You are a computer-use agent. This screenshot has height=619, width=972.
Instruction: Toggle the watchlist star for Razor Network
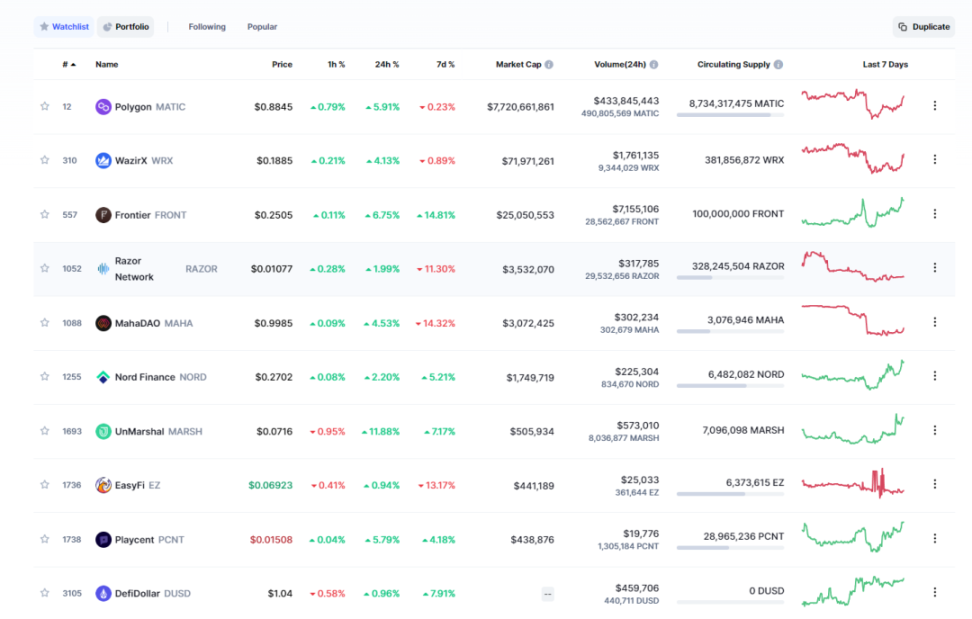(x=44, y=268)
